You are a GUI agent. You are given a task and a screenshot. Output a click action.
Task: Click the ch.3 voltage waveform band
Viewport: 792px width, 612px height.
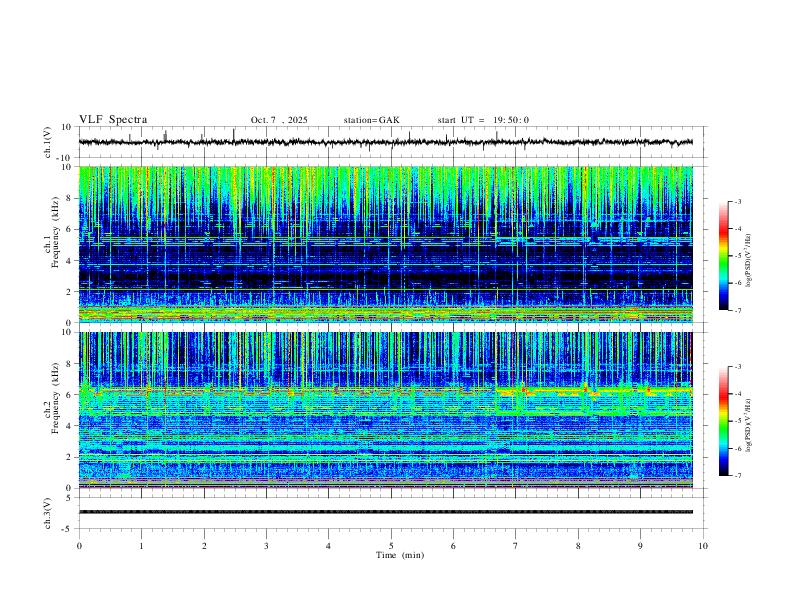coord(385,512)
